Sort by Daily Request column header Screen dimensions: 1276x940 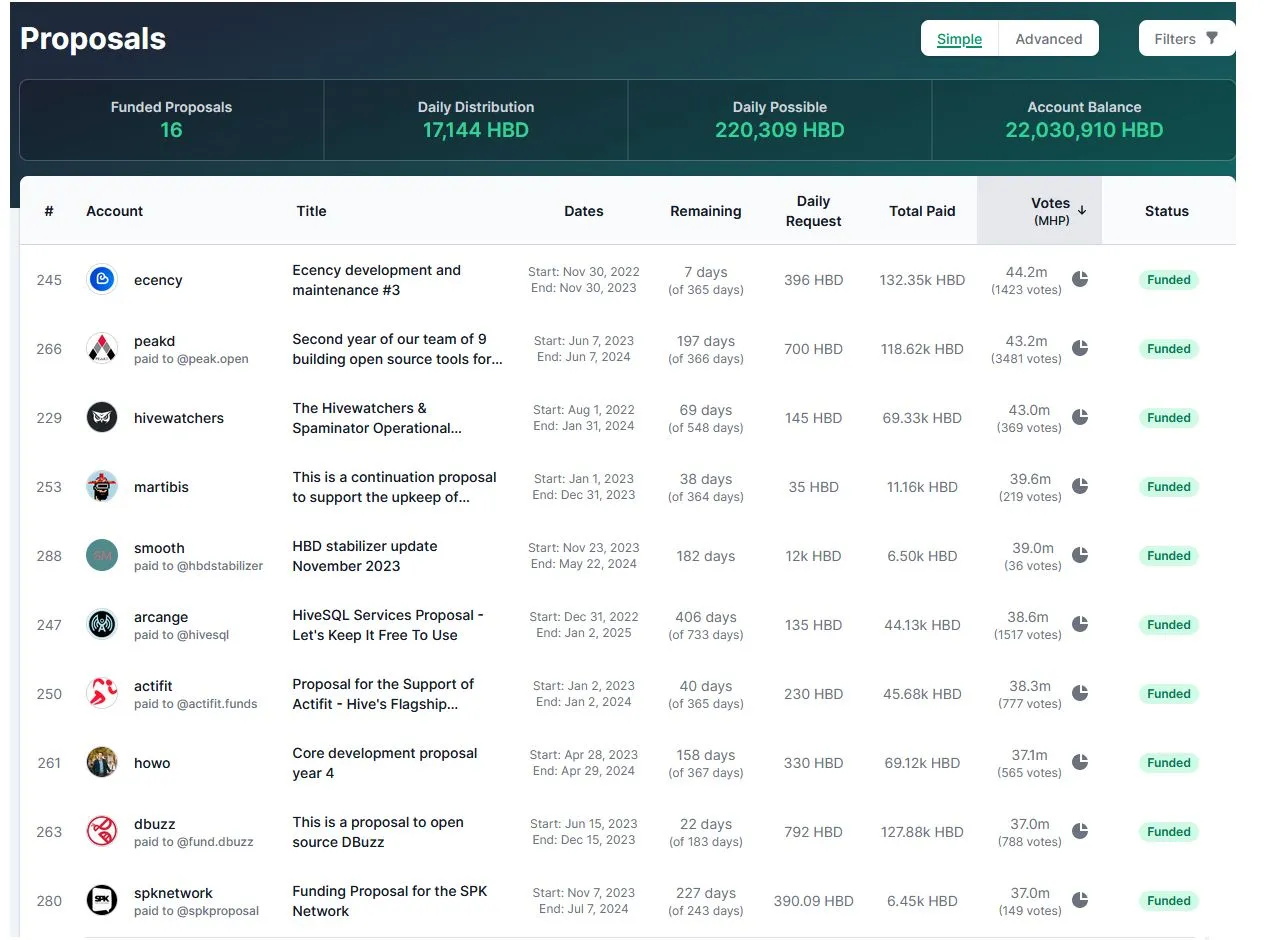(813, 211)
